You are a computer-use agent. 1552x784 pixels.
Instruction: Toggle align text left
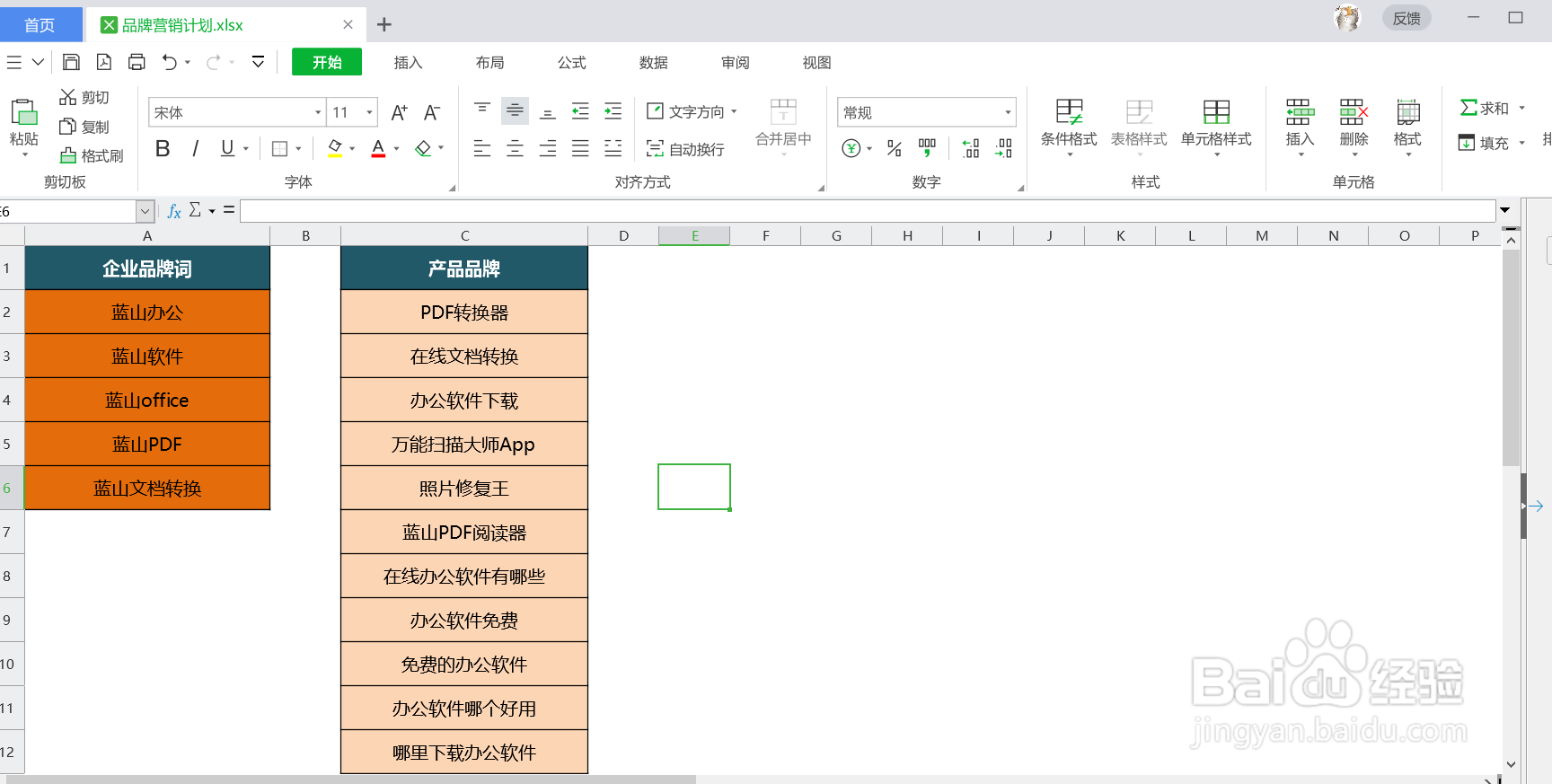[x=482, y=148]
